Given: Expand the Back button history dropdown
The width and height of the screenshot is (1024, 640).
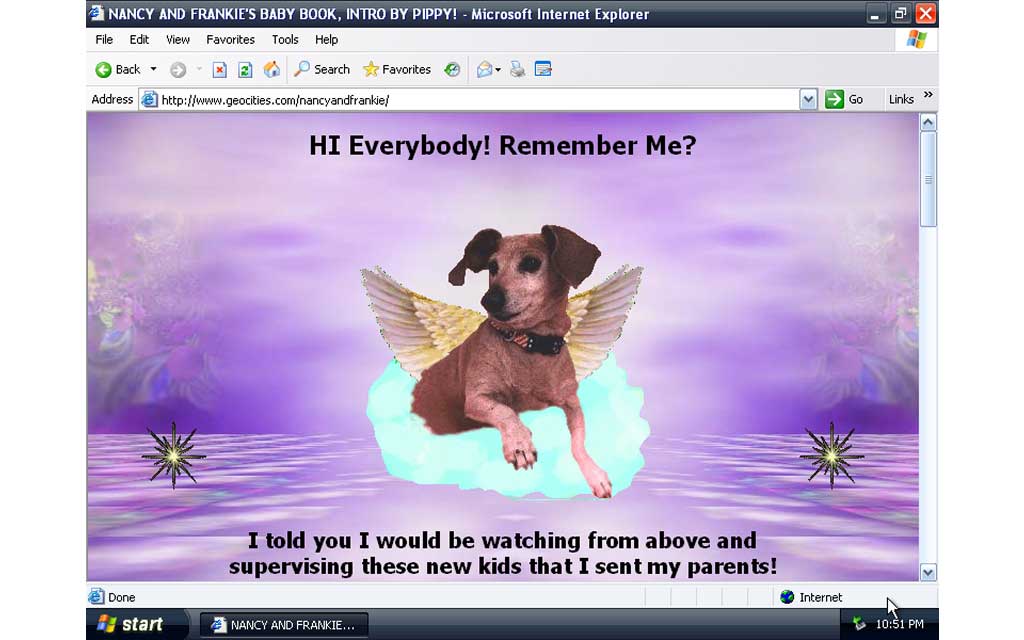Looking at the screenshot, I should point(153,70).
